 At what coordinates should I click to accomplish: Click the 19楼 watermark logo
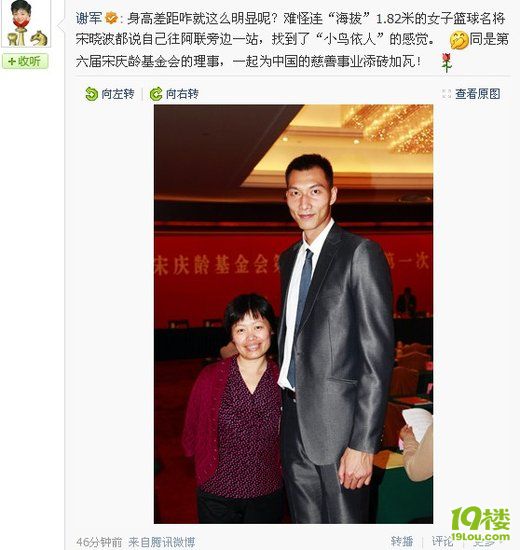[x=480, y=519]
